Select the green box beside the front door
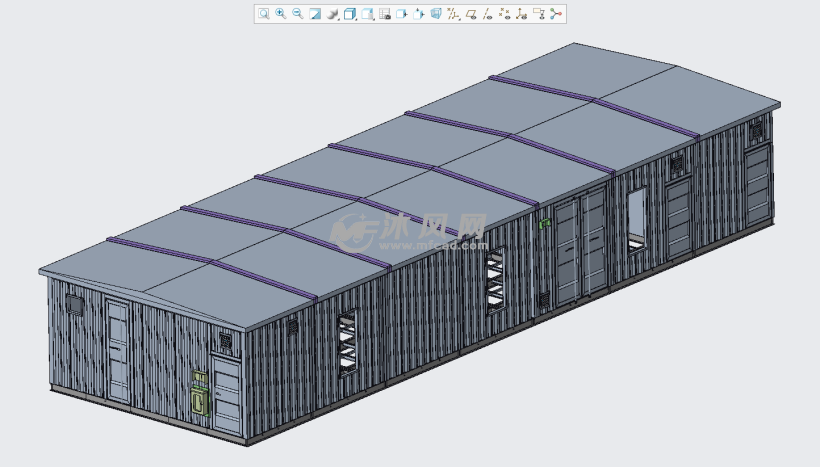The height and width of the screenshot is (467, 820). point(201,396)
